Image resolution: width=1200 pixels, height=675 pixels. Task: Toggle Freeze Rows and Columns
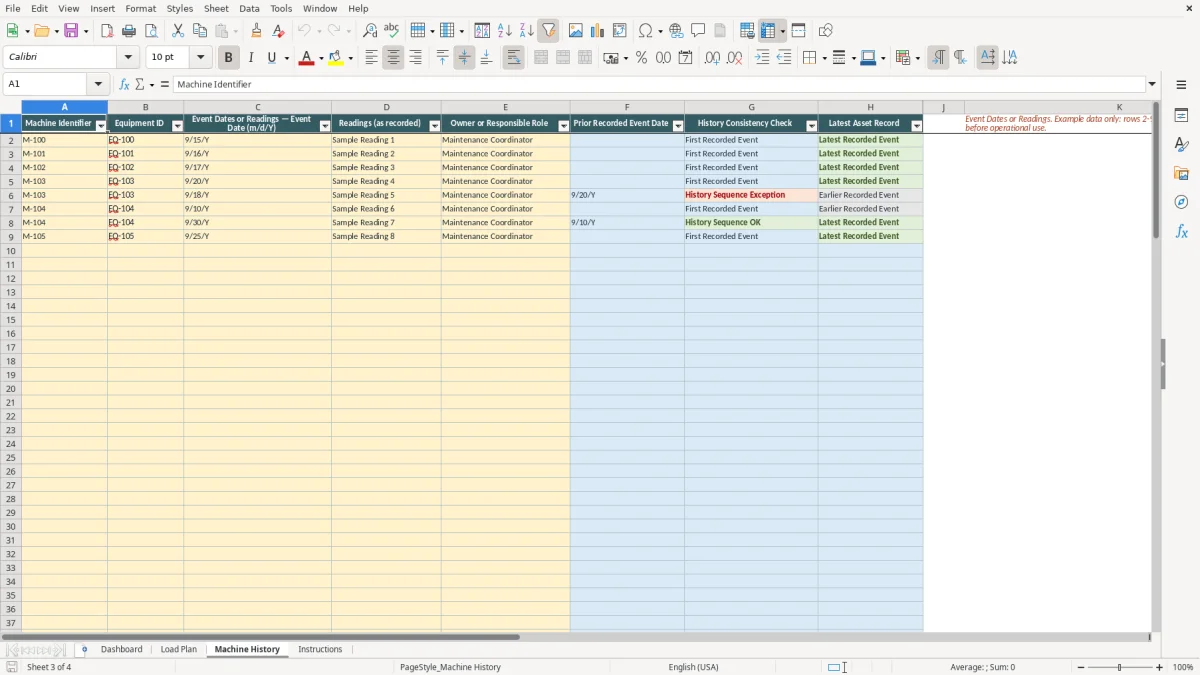tap(768, 31)
